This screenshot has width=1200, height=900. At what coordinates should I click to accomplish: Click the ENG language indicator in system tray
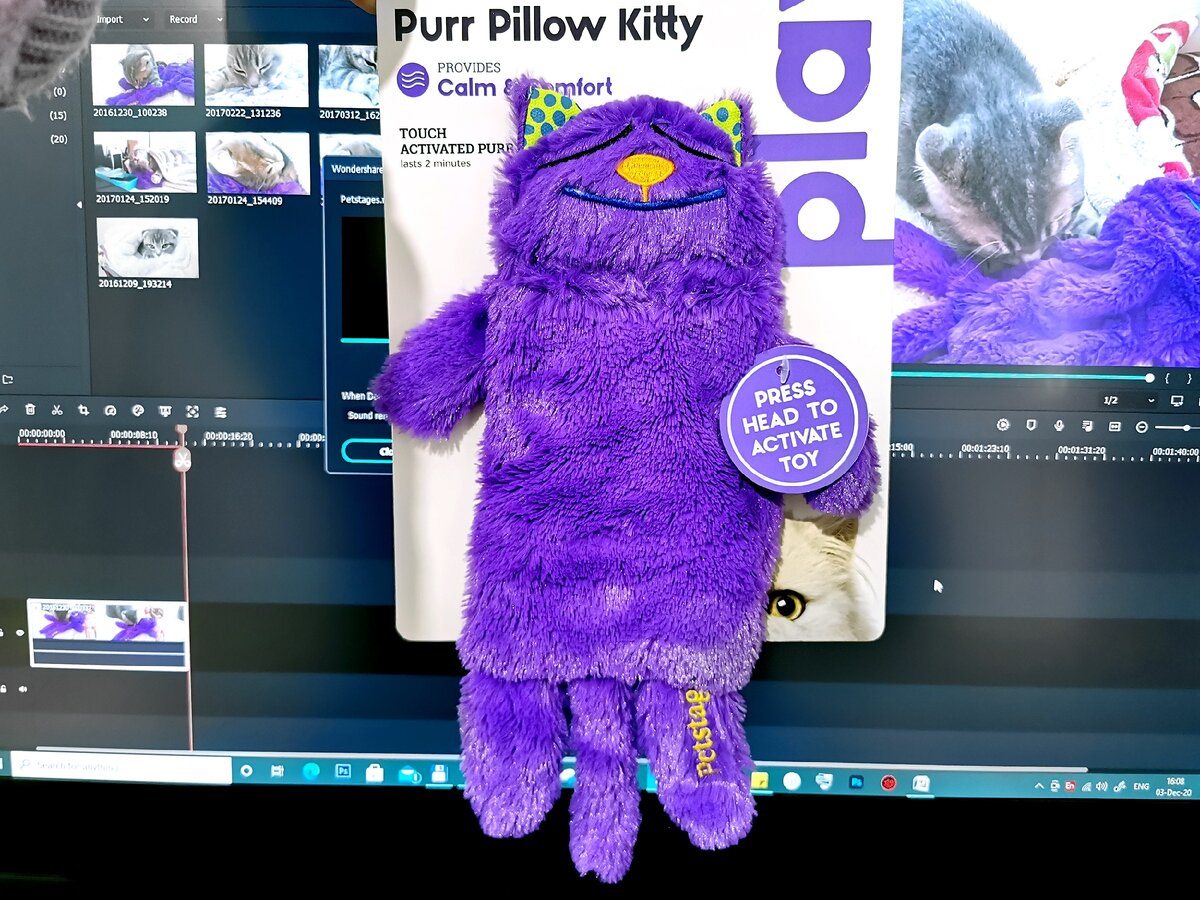(x=1140, y=787)
